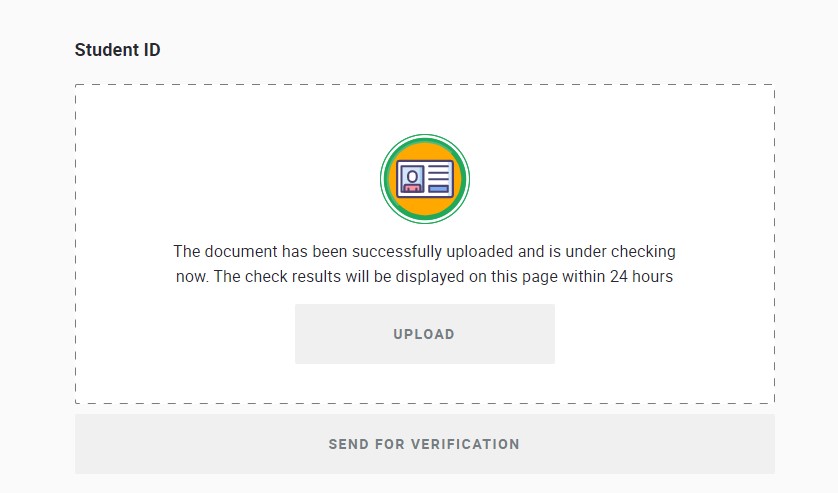Click the text lines on the ID card icon
This screenshot has height=493, width=838.
tap(438, 174)
